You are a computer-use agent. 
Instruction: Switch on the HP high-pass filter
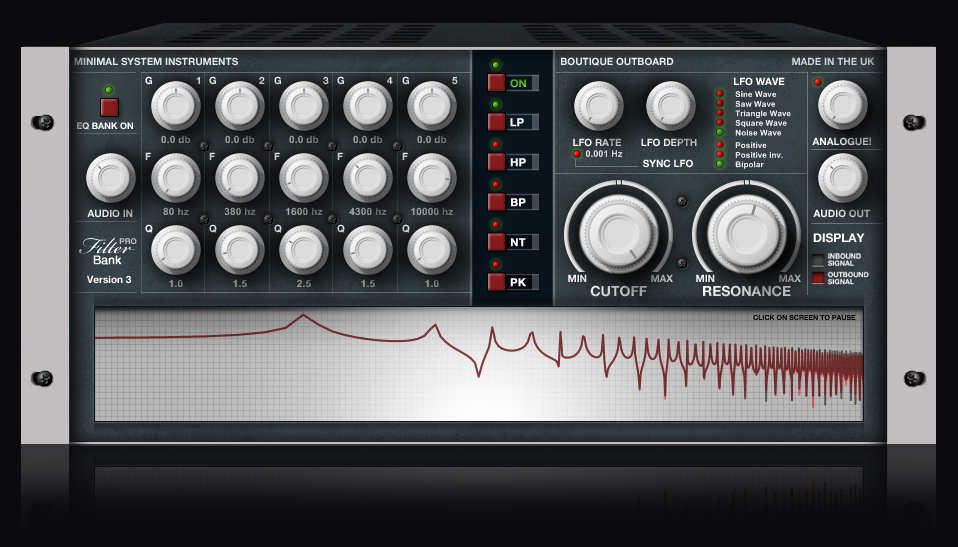497,162
